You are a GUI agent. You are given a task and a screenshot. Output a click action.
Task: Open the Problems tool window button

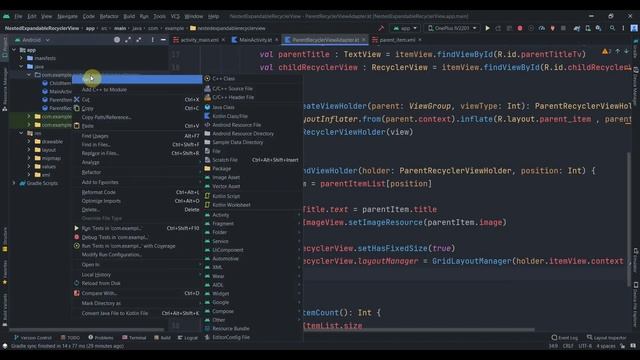tap(101, 338)
